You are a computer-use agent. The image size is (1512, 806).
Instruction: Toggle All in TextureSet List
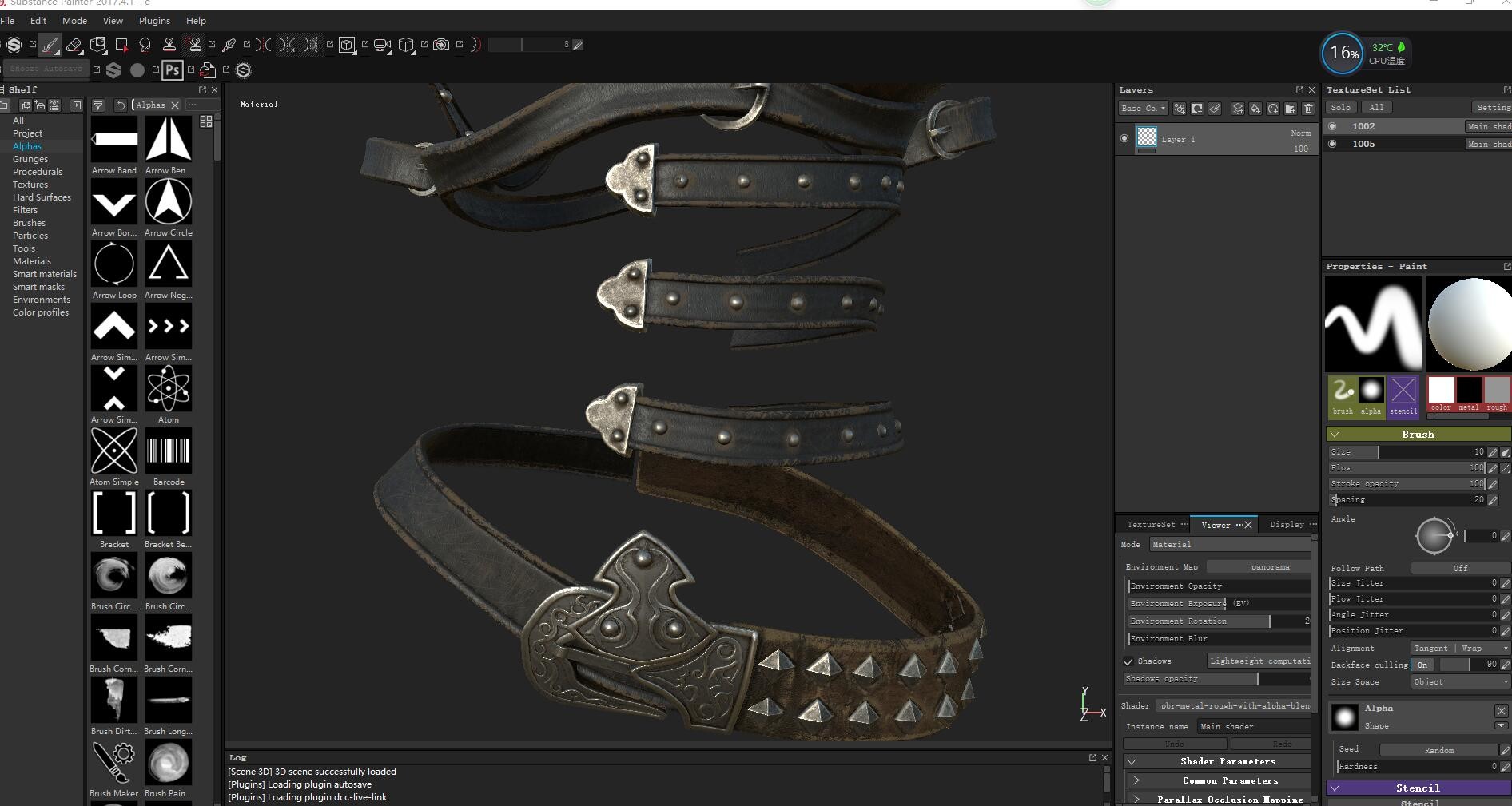(1376, 107)
